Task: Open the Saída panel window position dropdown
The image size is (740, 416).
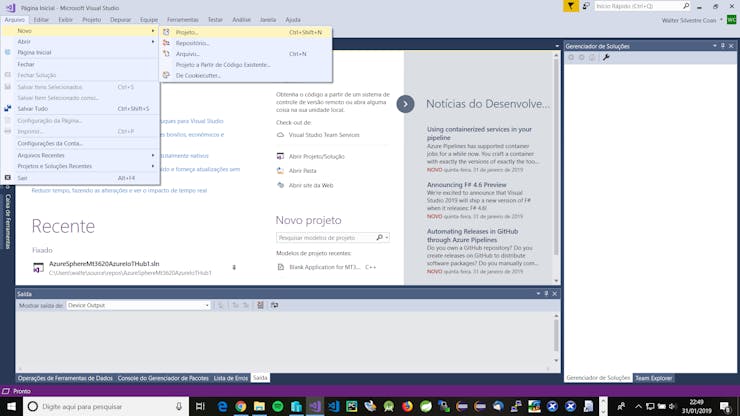Action: (538, 294)
